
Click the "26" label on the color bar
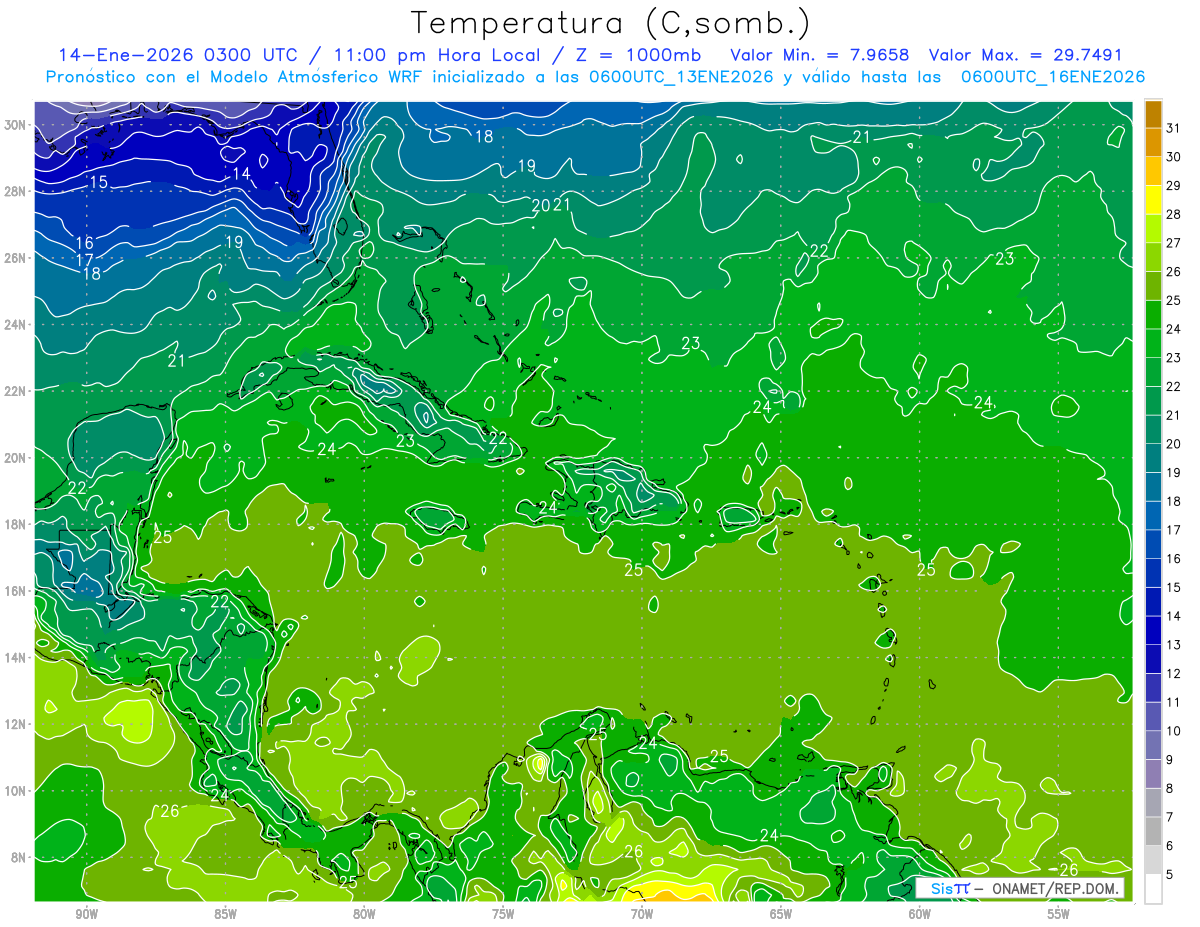pos(1174,271)
